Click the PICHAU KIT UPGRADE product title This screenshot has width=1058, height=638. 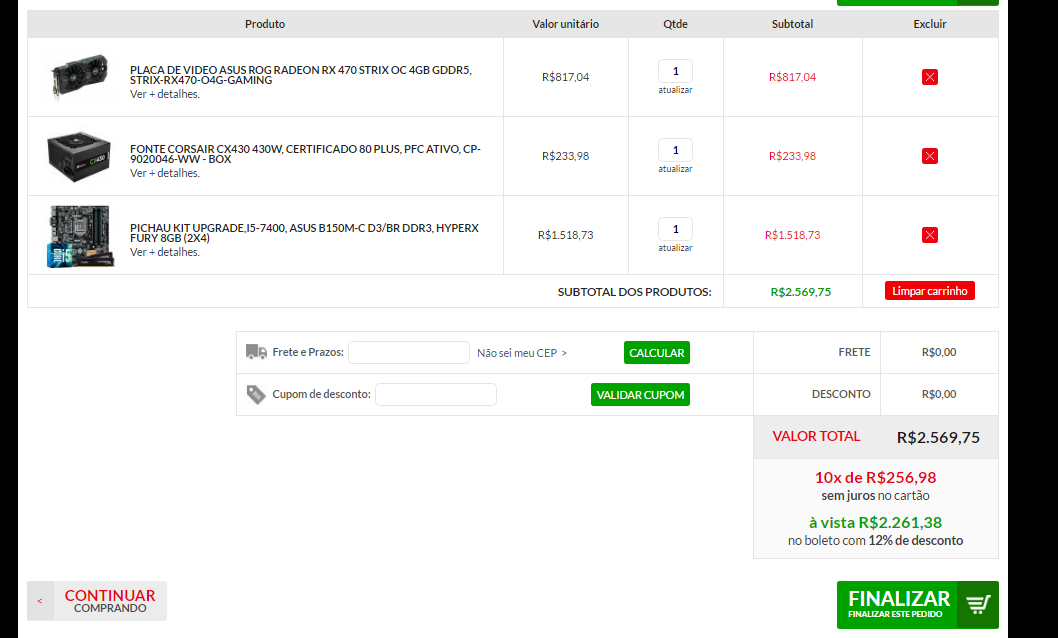click(x=304, y=233)
